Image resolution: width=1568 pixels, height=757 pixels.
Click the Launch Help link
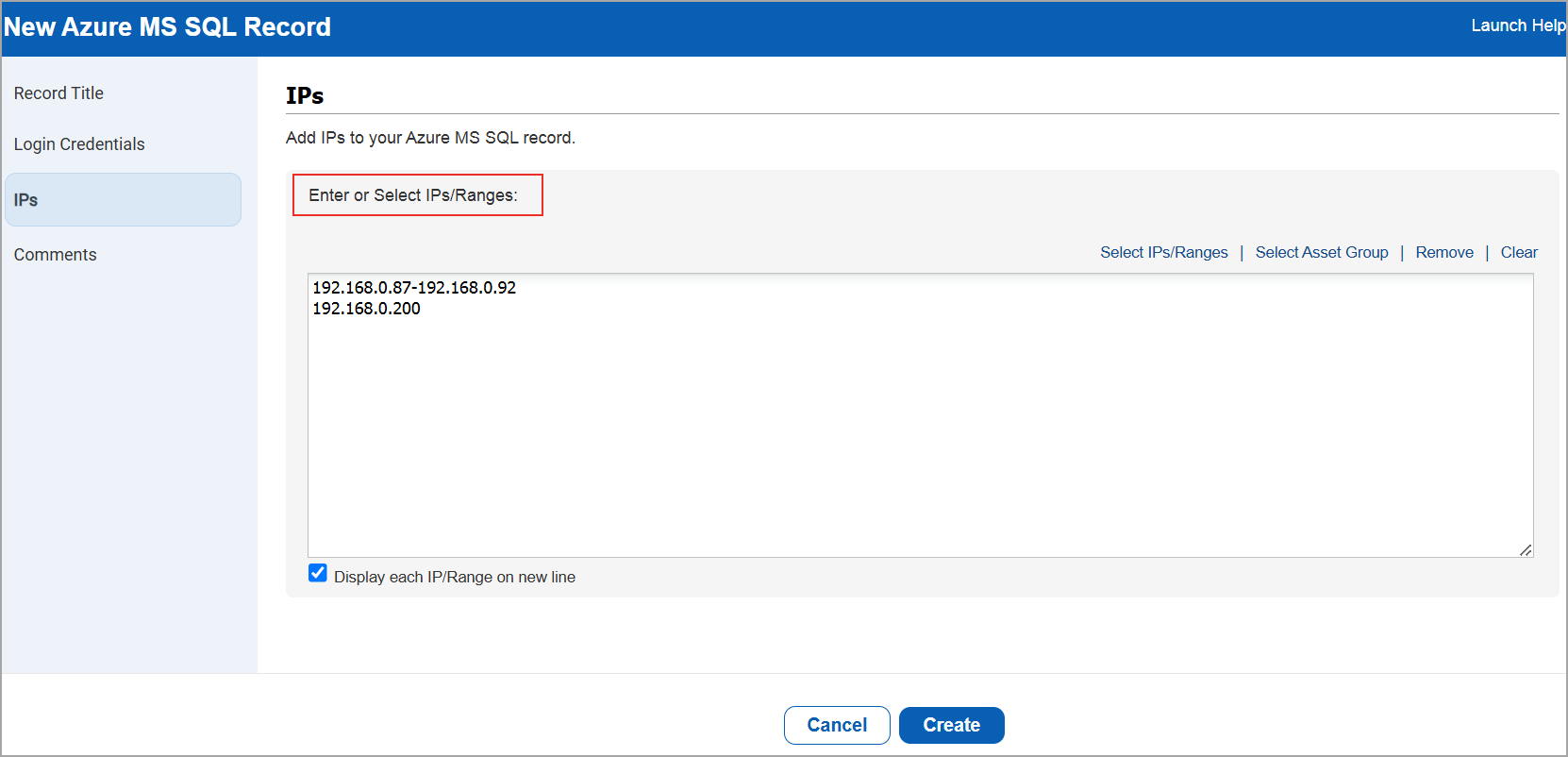pos(1517,25)
